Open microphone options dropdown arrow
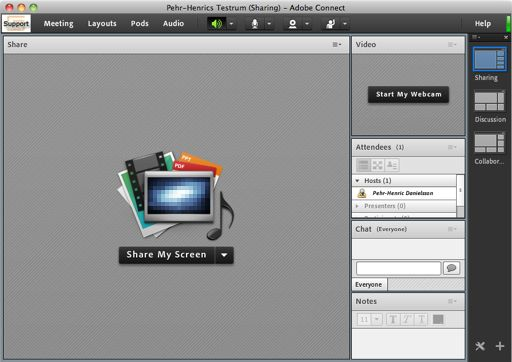512x362 pixels. point(269,24)
